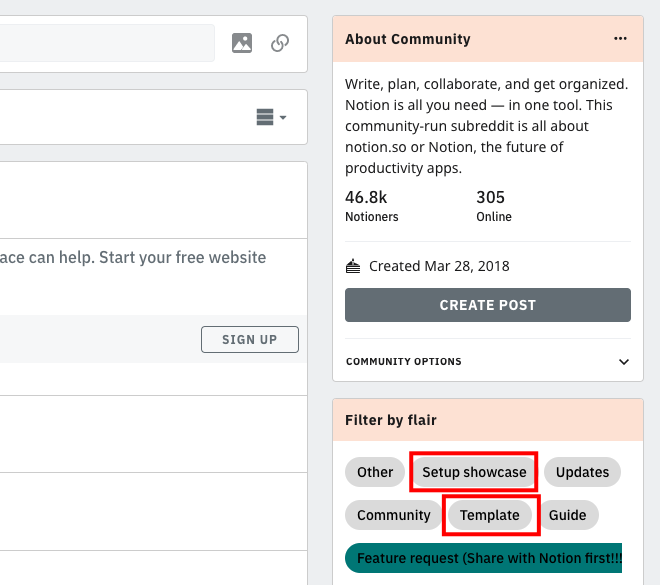Open the card view layout dropdown
This screenshot has height=585, width=660.
[271, 117]
